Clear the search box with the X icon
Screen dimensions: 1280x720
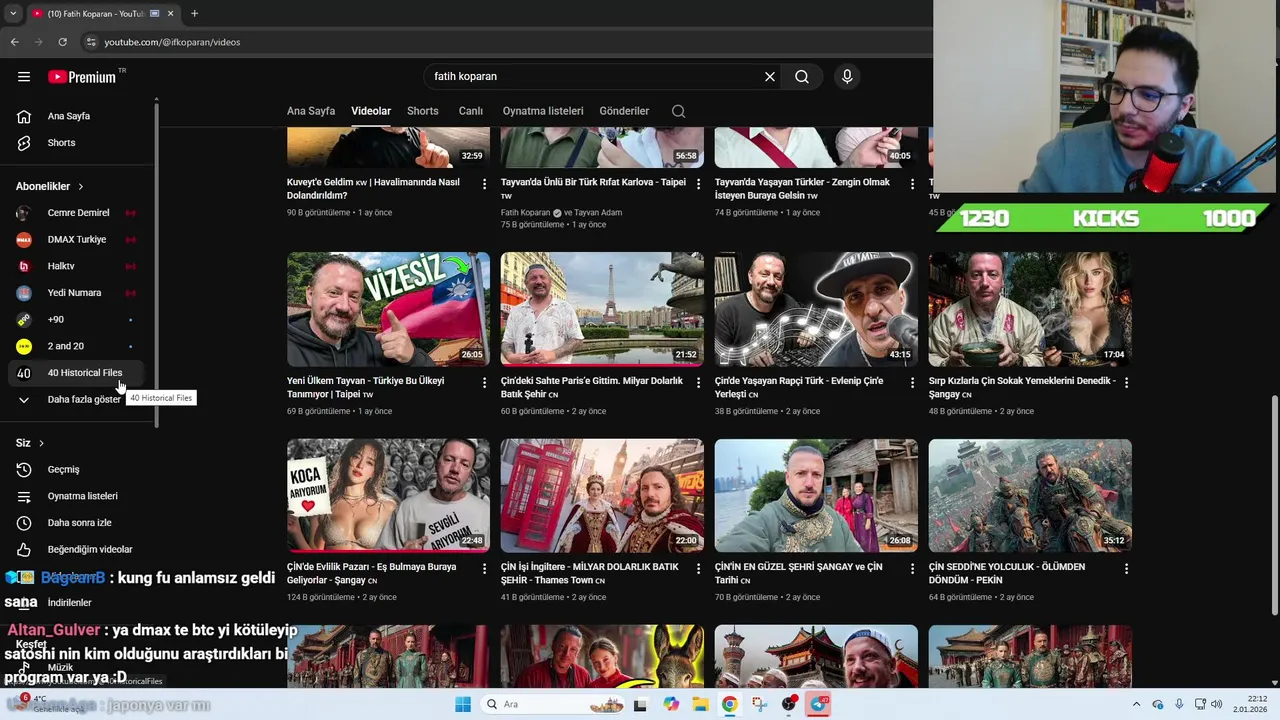click(770, 76)
